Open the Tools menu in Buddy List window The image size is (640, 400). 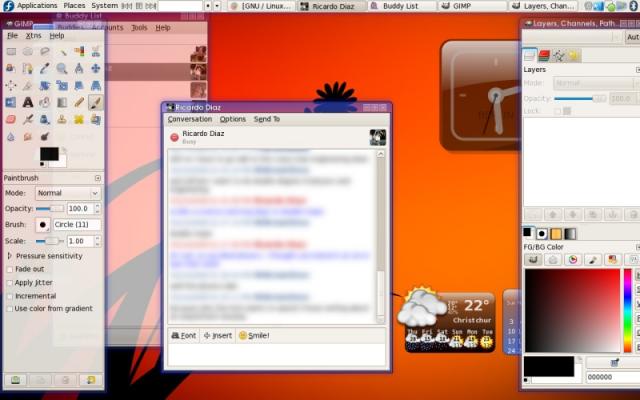pyautogui.click(x=139, y=28)
